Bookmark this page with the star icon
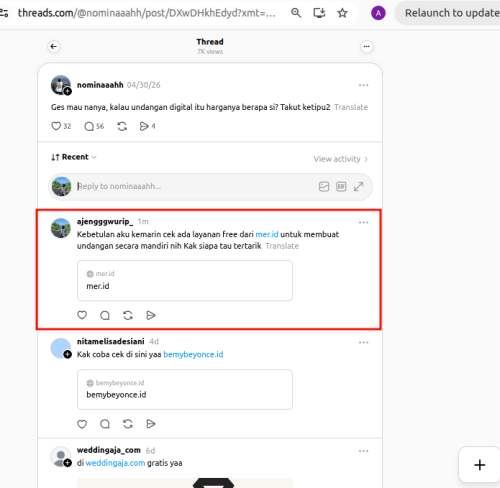The image size is (500, 488). tap(342, 13)
